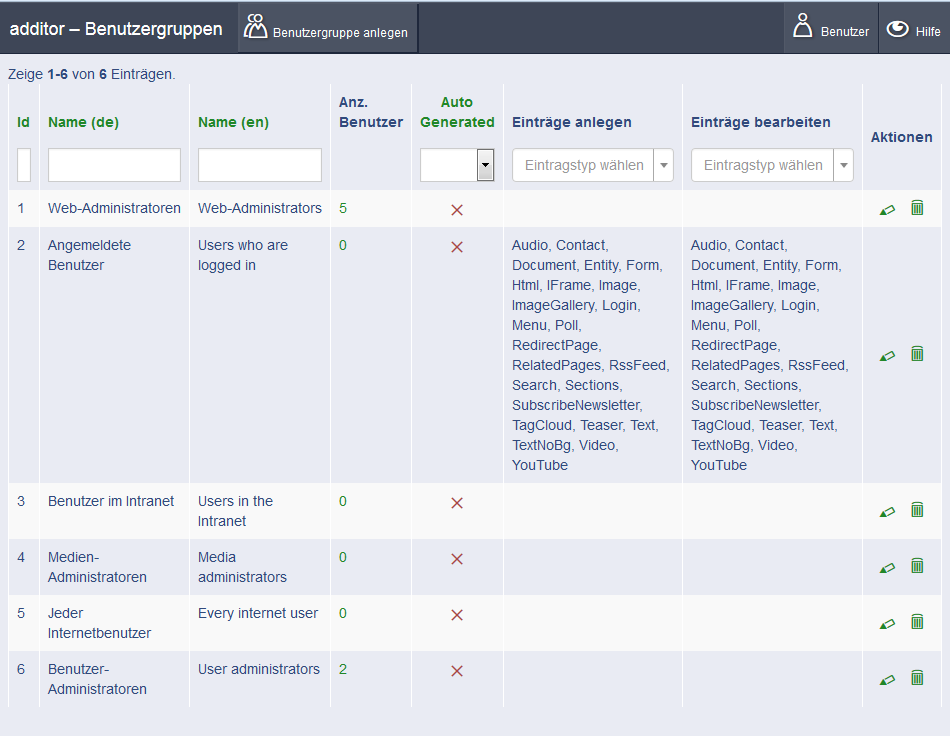Expand Einträge bearbeiten Eintragstyp selector
The height and width of the screenshot is (736, 950).
coord(771,165)
